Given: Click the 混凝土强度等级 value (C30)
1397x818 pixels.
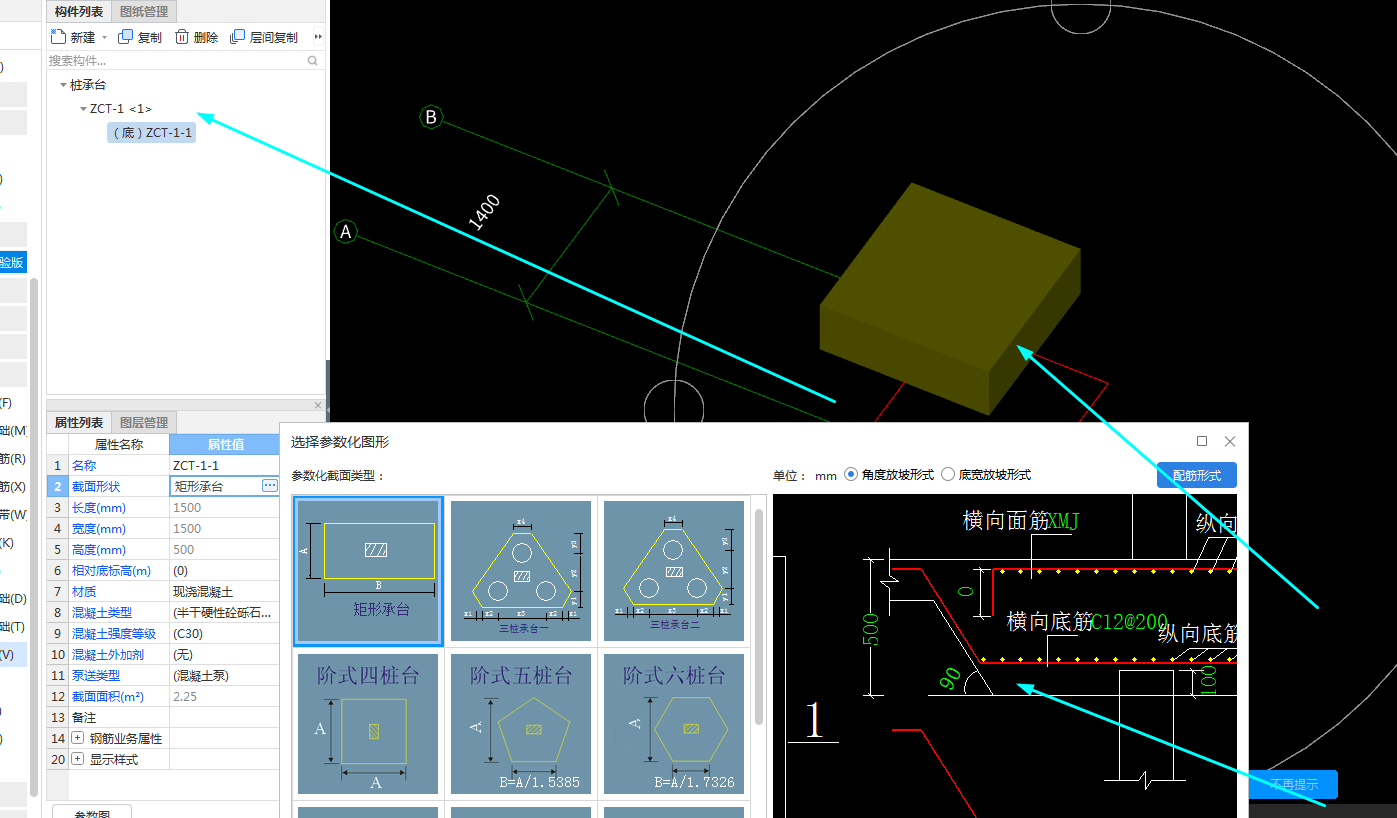Looking at the screenshot, I should coord(224,633).
